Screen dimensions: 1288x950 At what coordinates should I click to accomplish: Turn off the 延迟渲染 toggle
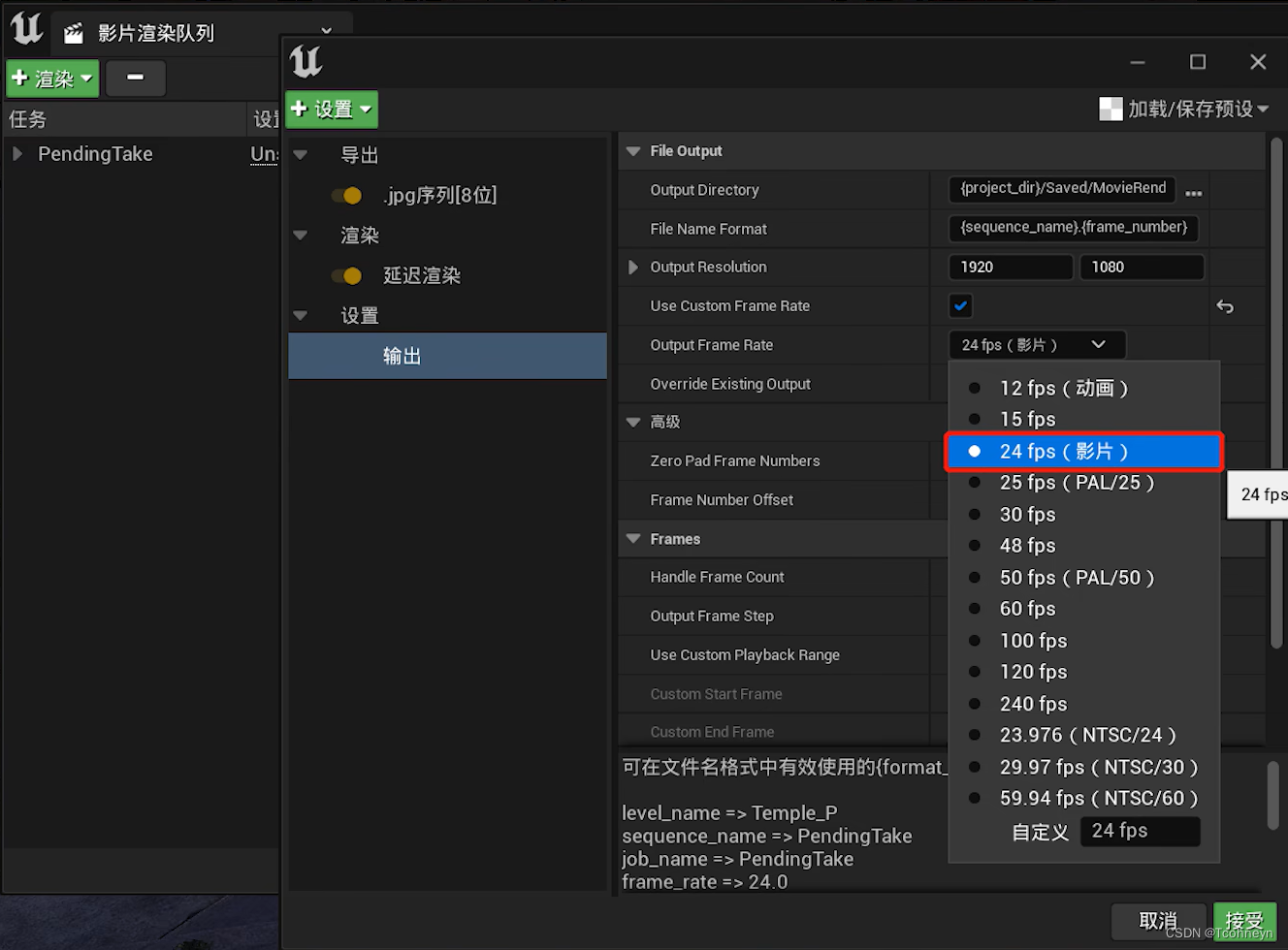[347, 275]
